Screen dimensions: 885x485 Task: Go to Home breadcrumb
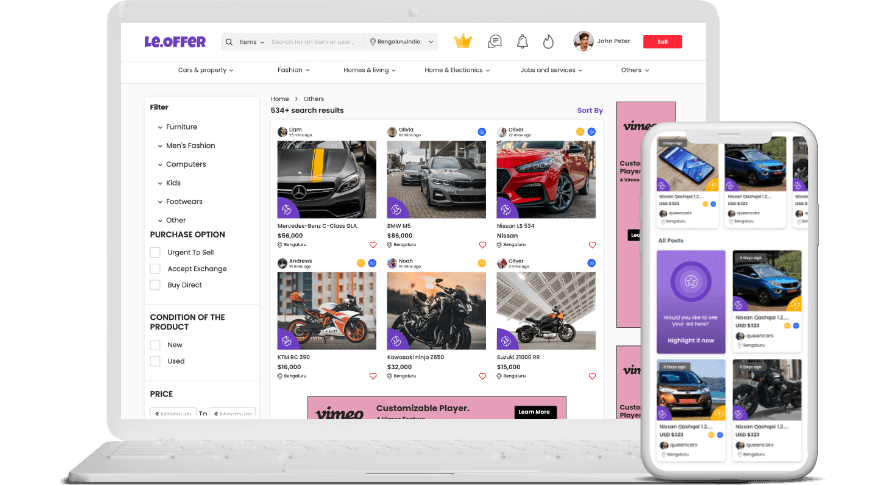(280, 99)
